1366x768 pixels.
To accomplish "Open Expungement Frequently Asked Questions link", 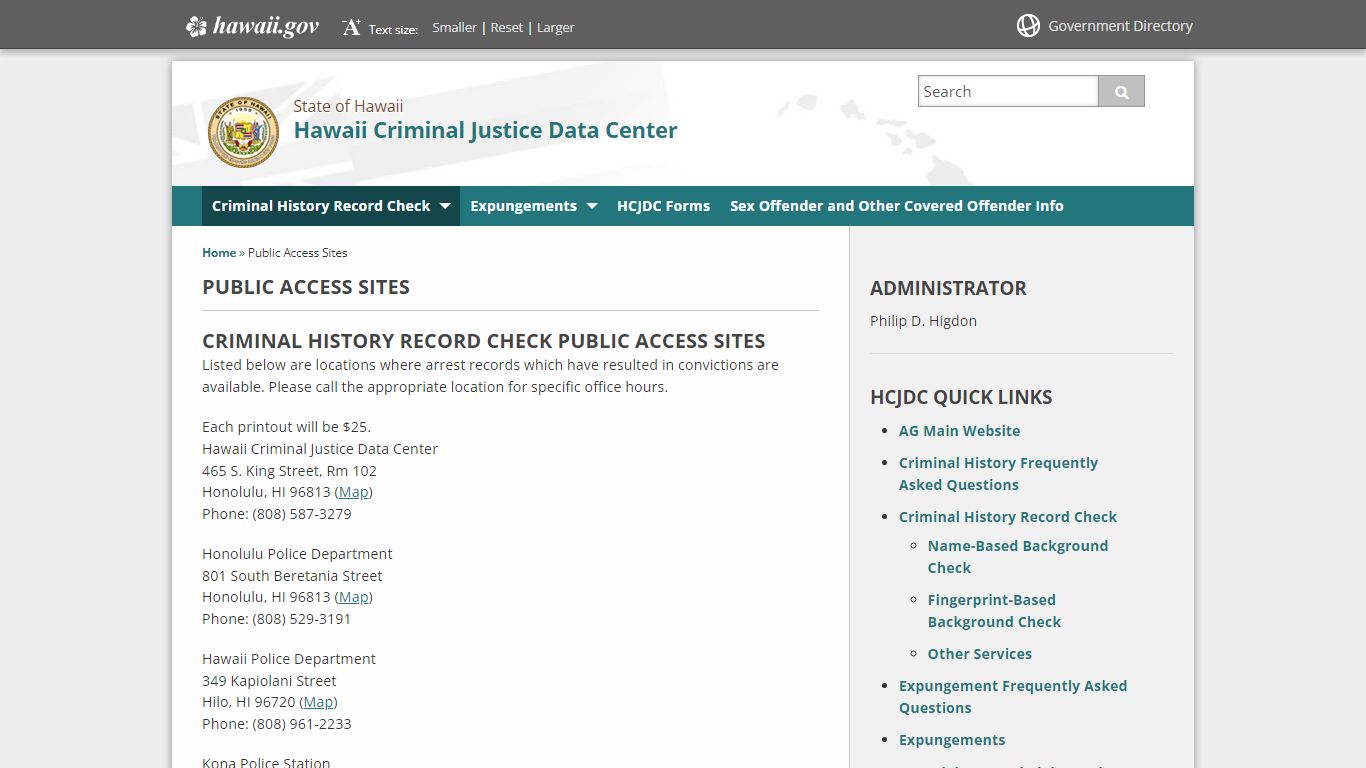I will [x=1013, y=697].
